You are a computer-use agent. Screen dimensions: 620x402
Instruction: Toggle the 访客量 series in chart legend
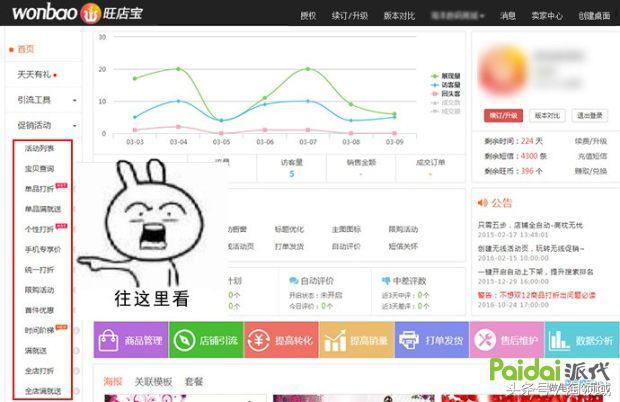point(446,85)
